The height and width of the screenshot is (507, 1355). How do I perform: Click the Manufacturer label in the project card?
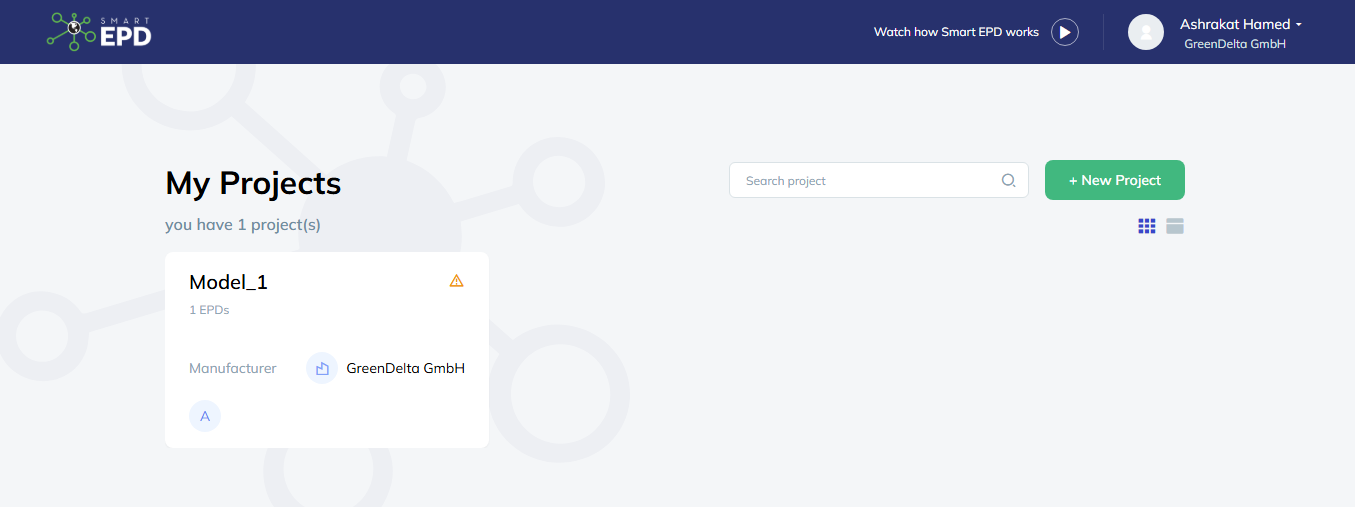[x=232, y=368]
